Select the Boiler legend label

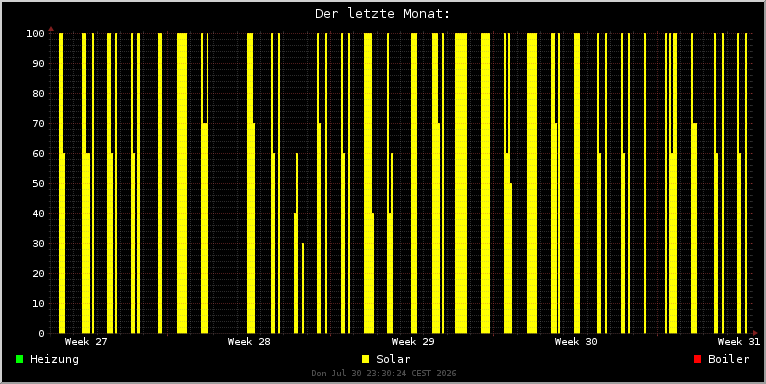729,360
